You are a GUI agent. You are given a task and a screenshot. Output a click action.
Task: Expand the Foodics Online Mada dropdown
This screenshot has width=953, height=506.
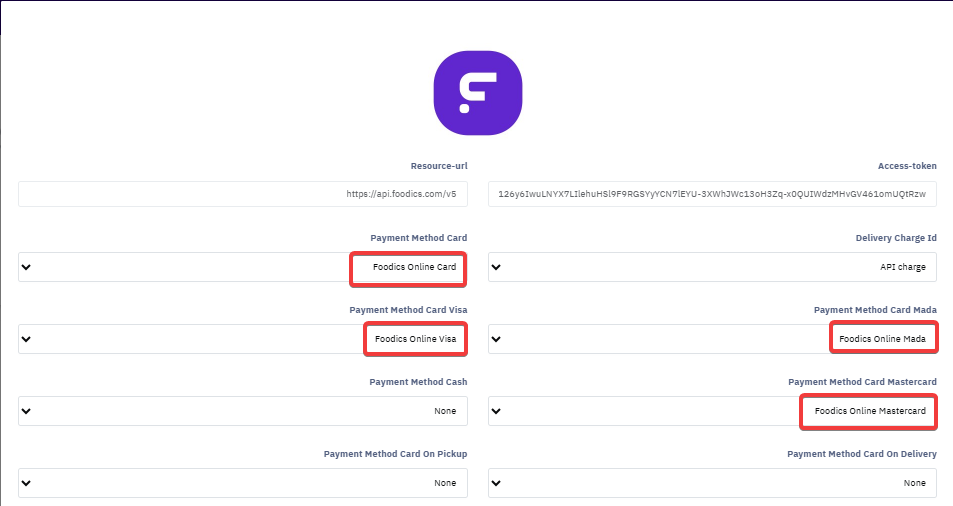[712, 339]
